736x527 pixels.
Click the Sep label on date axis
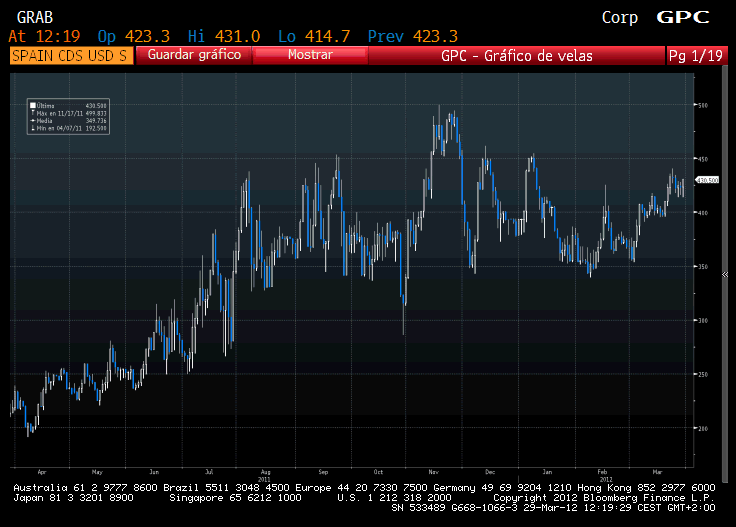(x=323, y=472)
